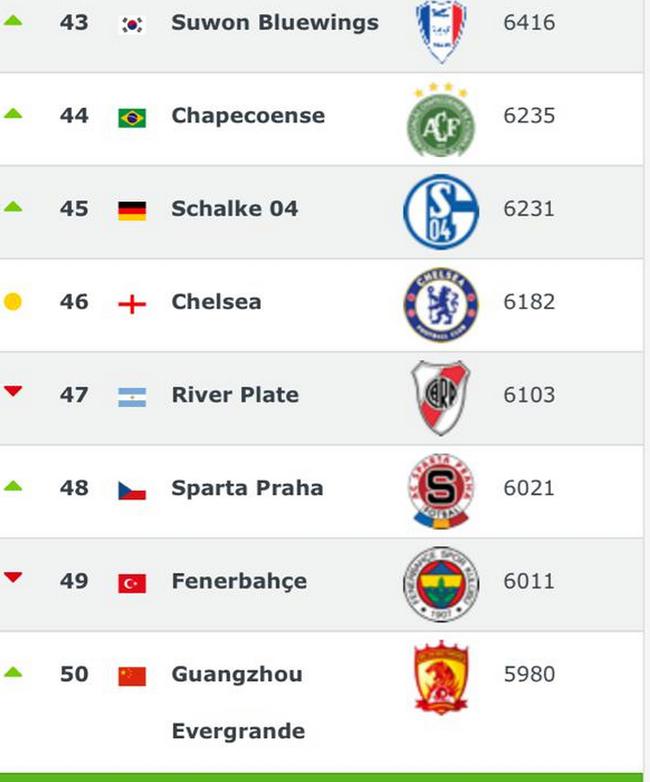Click the Argentina flag beside River Plate
Screen dimensions: 650x782
click(x=132, y=397)
